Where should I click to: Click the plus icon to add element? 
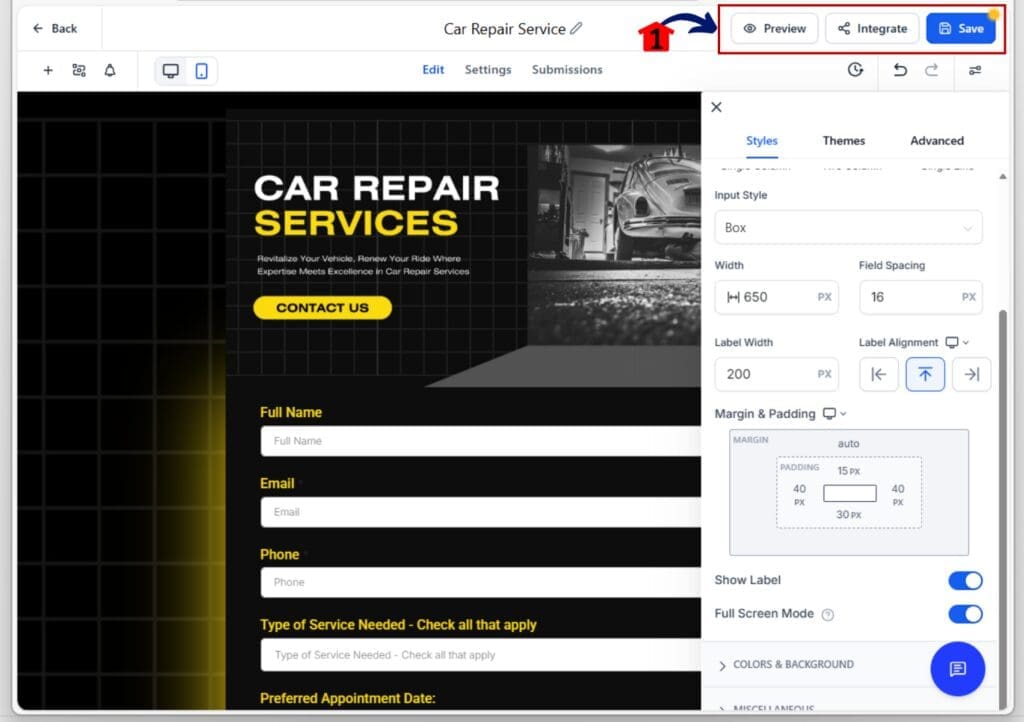click(x=48, y=70)
